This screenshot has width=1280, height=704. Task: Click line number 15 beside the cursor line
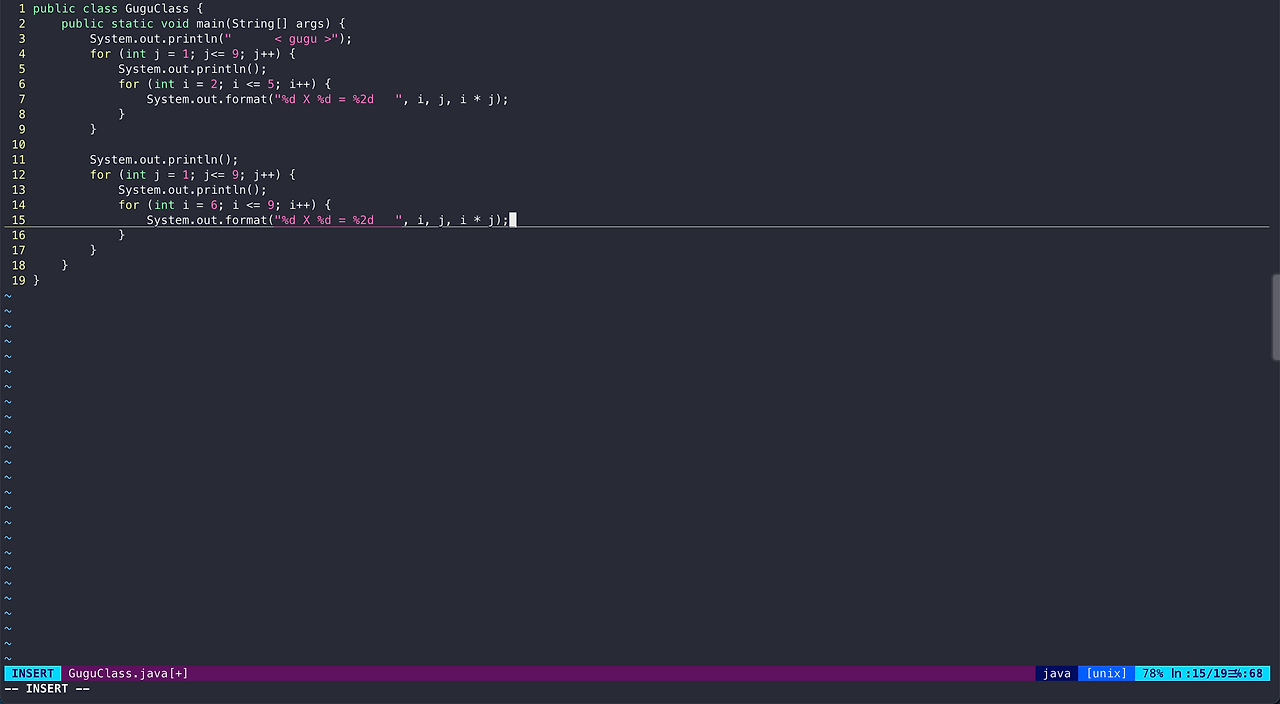(18, 220)
